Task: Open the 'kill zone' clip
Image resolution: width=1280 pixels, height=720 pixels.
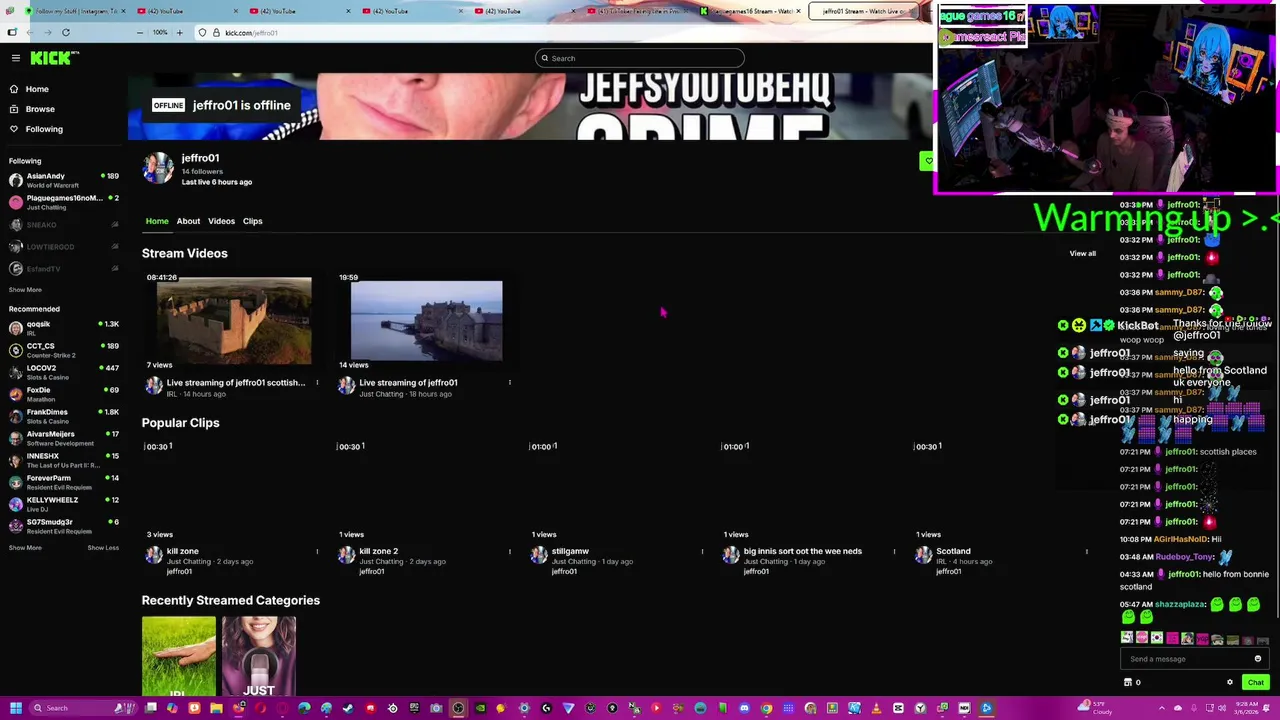Action: tap(229, 490)
